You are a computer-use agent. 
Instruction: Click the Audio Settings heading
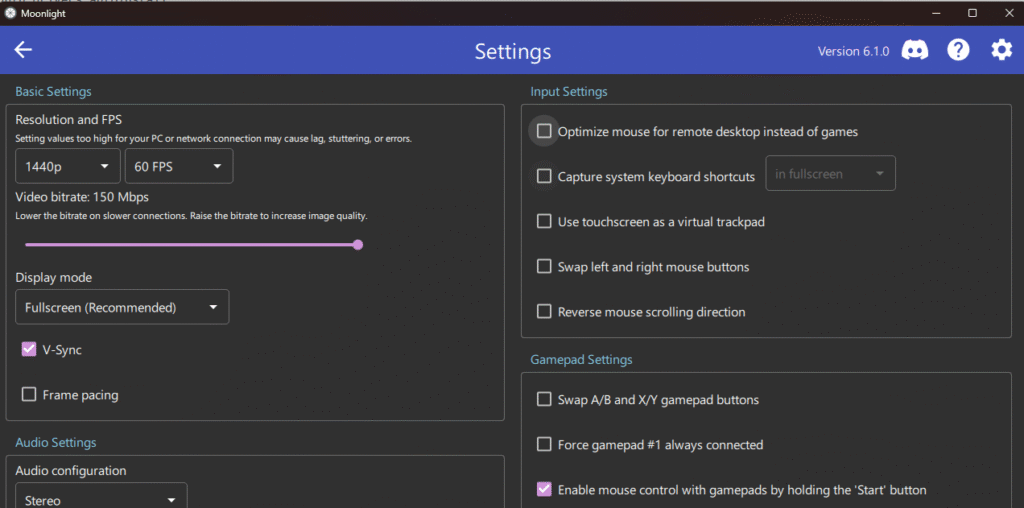[56, 443]
